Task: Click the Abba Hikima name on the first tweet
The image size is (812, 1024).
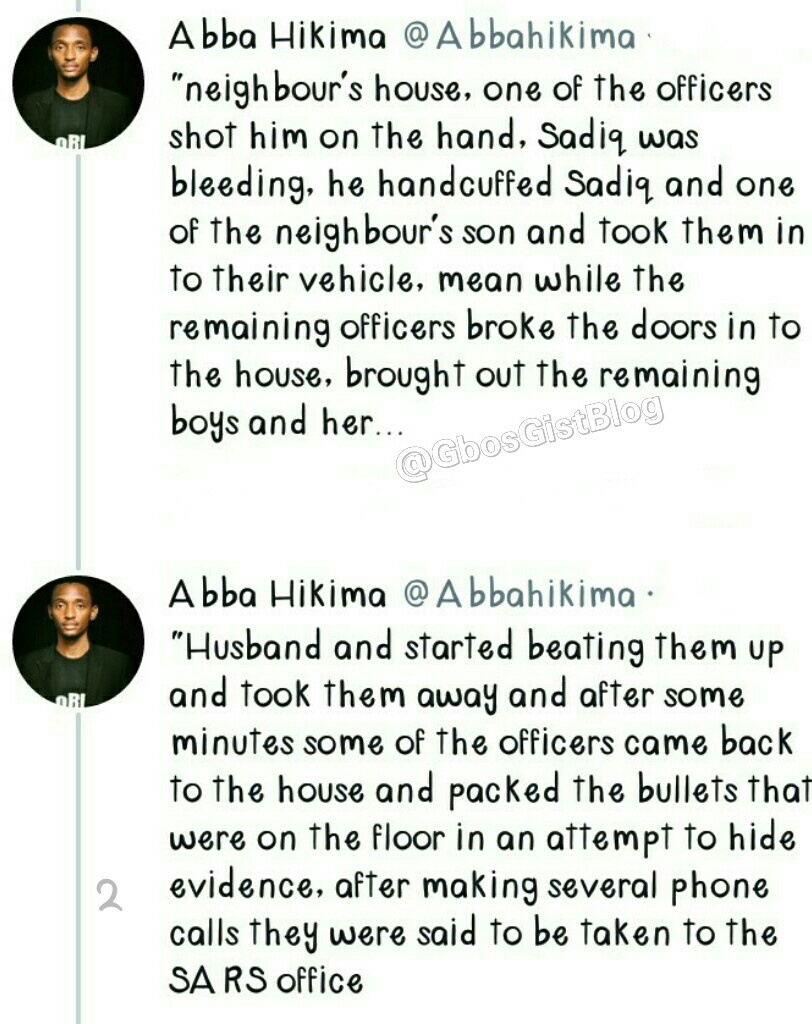Action: [x=278, y=35]
